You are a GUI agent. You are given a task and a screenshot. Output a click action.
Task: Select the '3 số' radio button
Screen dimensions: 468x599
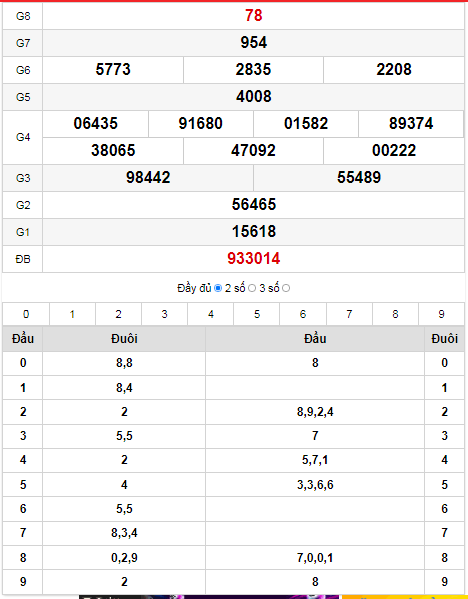286,288
